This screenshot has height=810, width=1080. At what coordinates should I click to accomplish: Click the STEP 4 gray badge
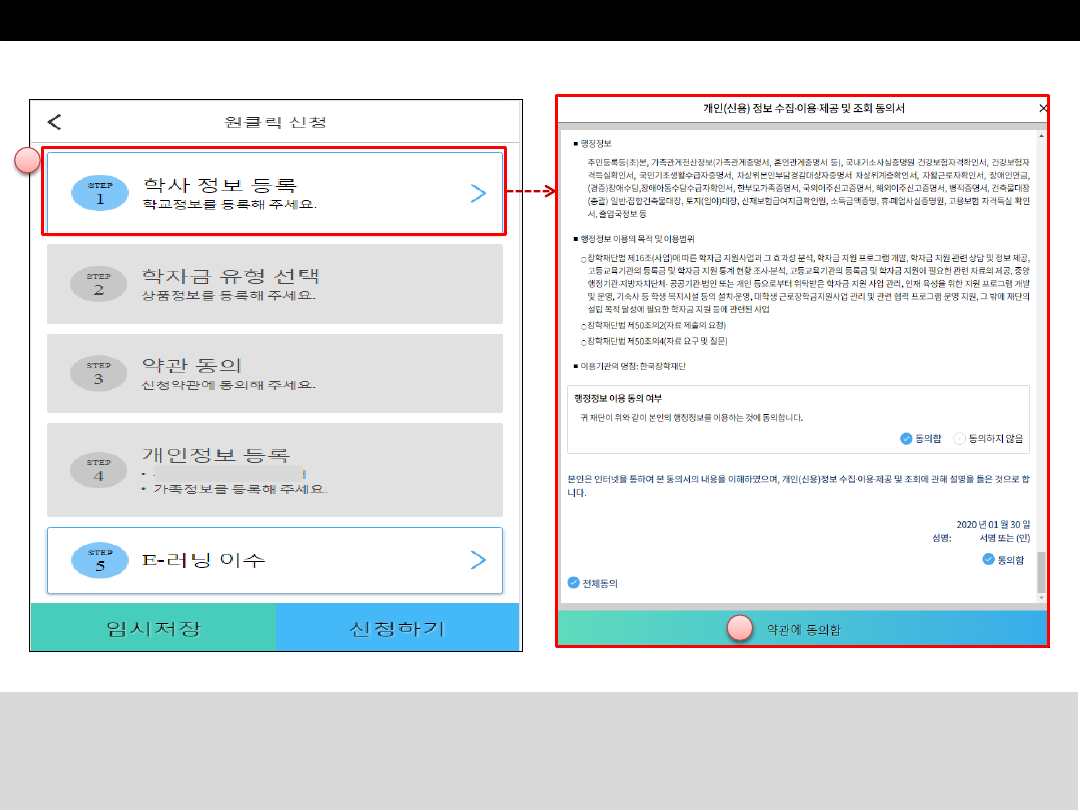[100, 470]
